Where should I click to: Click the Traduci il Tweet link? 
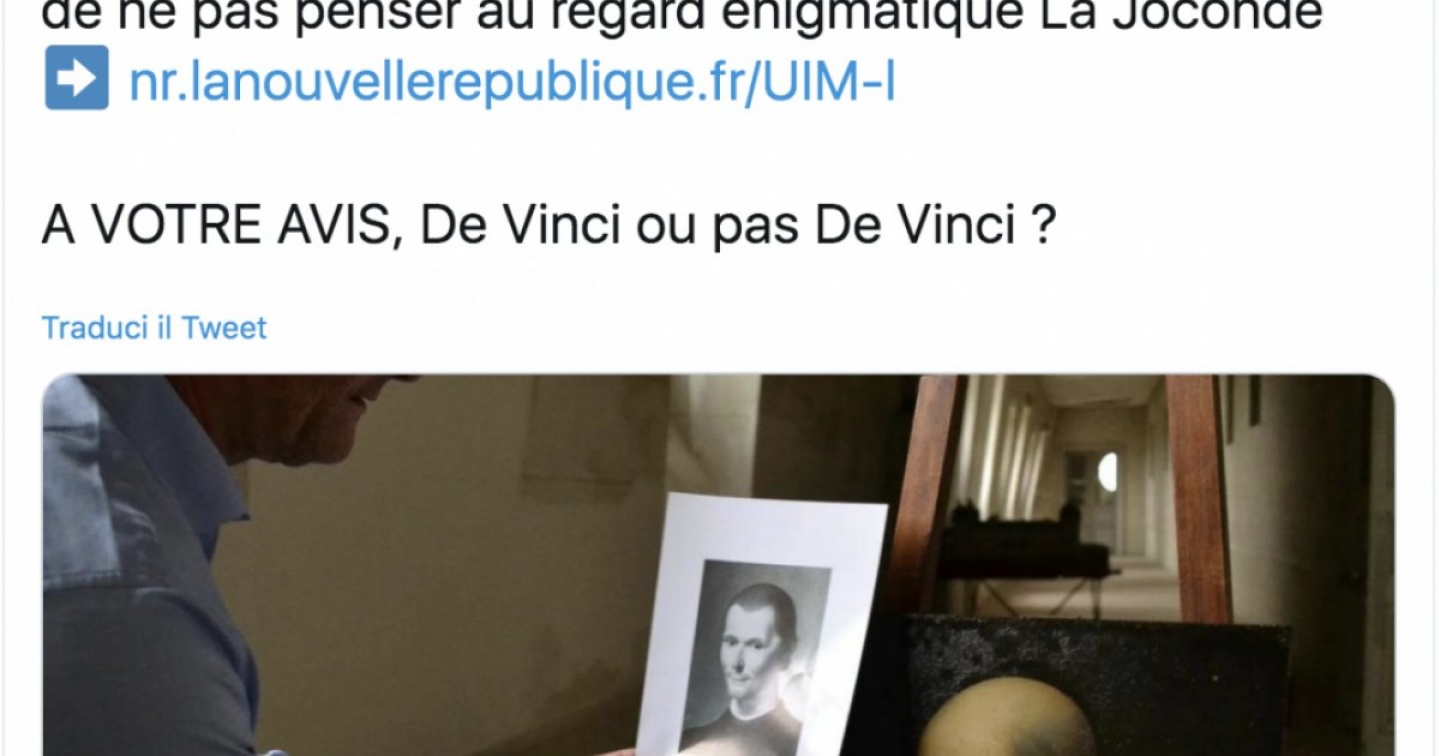(x=154, y=328)
